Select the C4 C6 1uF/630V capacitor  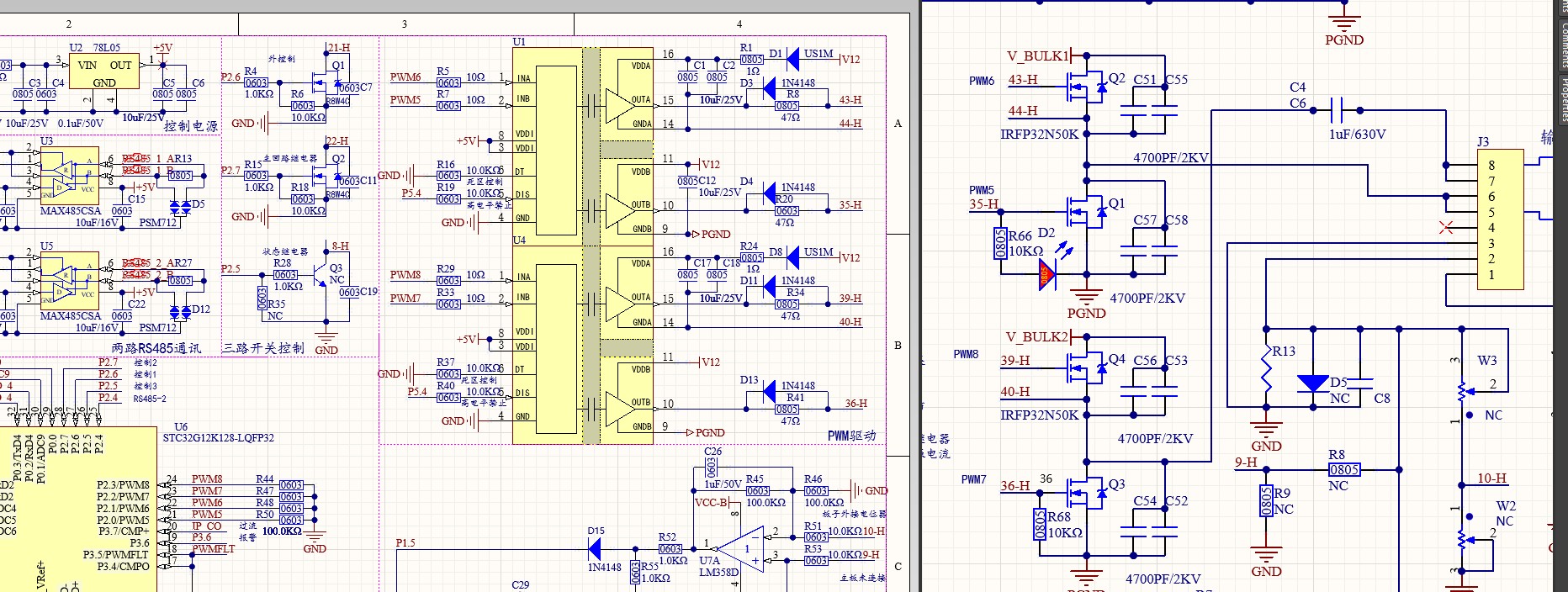(x=1337, y=110)
